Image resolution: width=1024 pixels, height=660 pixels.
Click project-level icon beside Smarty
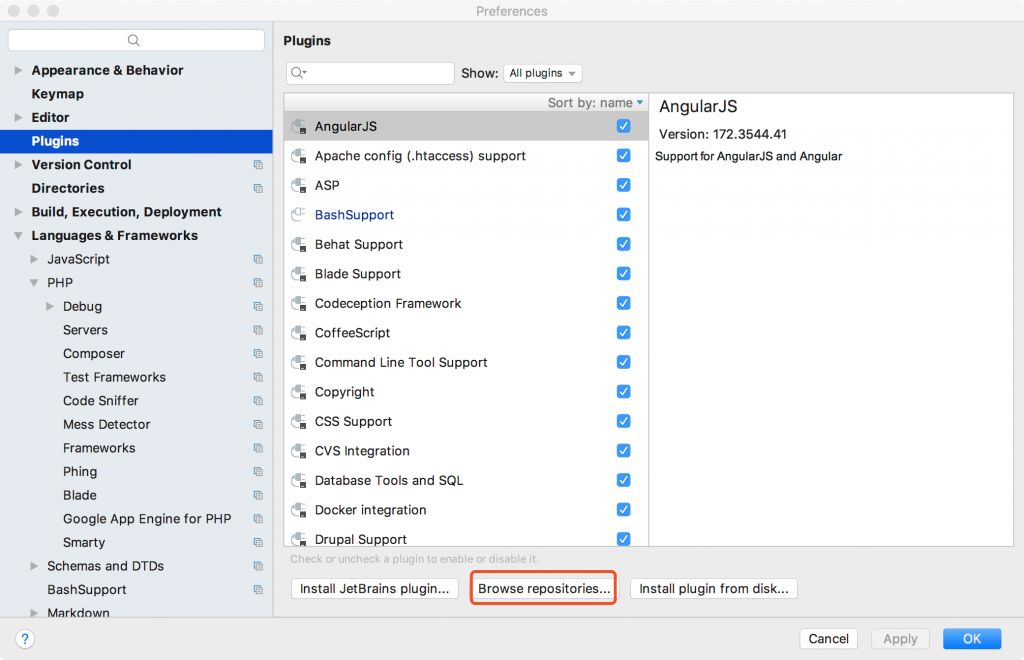(258, 542)
